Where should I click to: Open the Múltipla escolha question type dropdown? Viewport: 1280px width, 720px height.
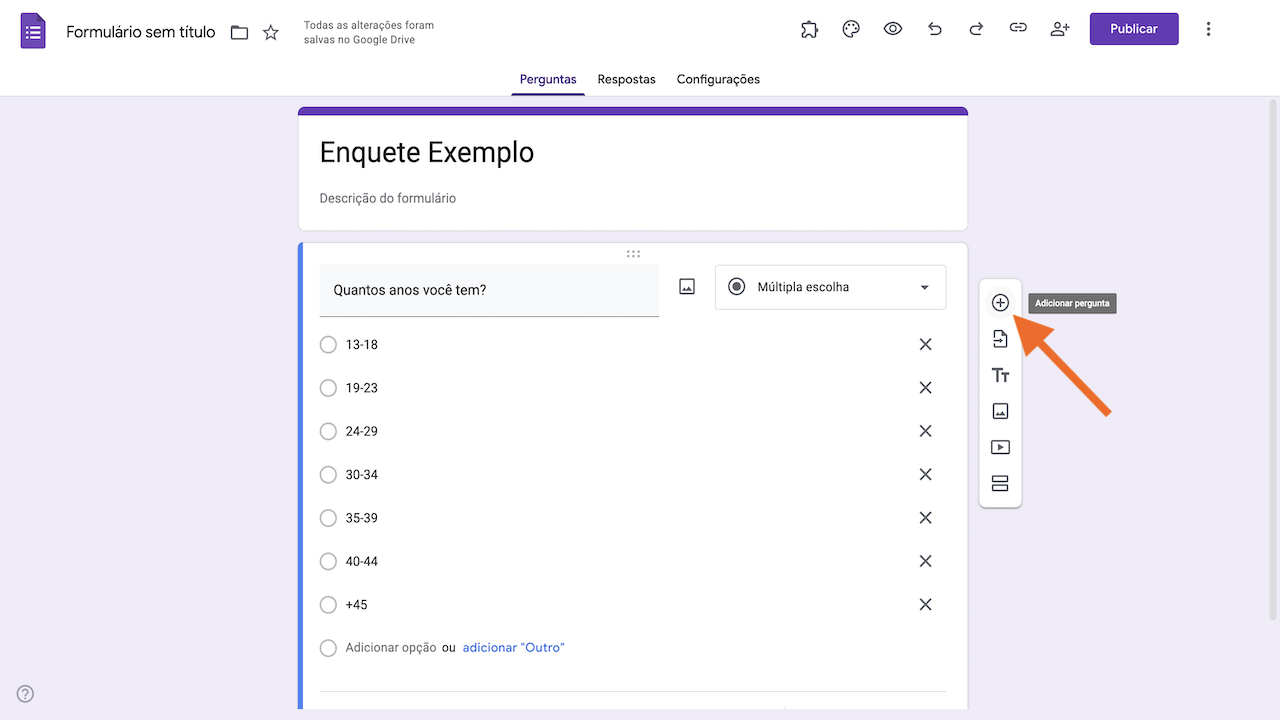[830, 288]
